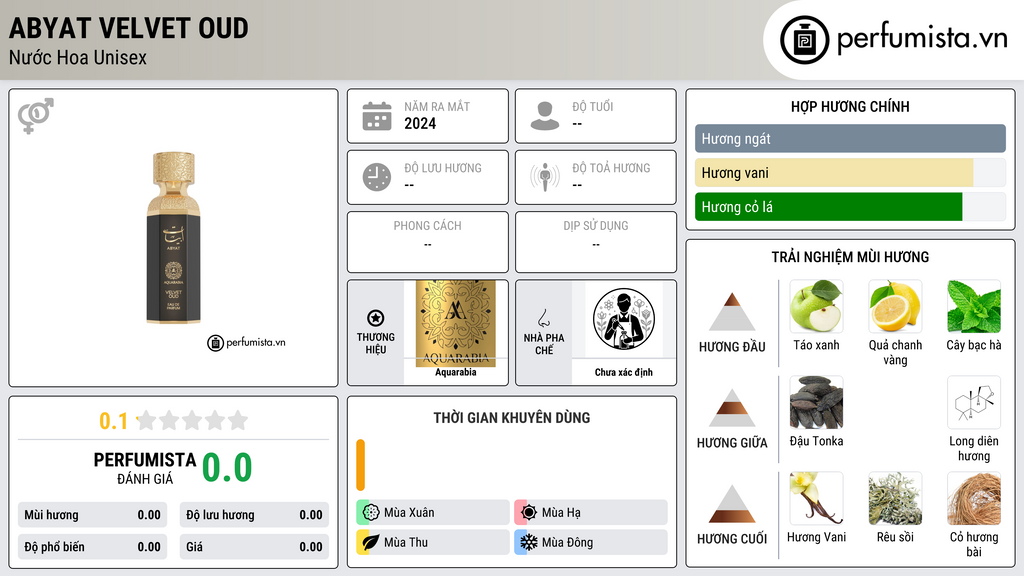Click the Aquarabia brand logo image
Screen dimensions: 1024x576
click(x=456, y=323)
